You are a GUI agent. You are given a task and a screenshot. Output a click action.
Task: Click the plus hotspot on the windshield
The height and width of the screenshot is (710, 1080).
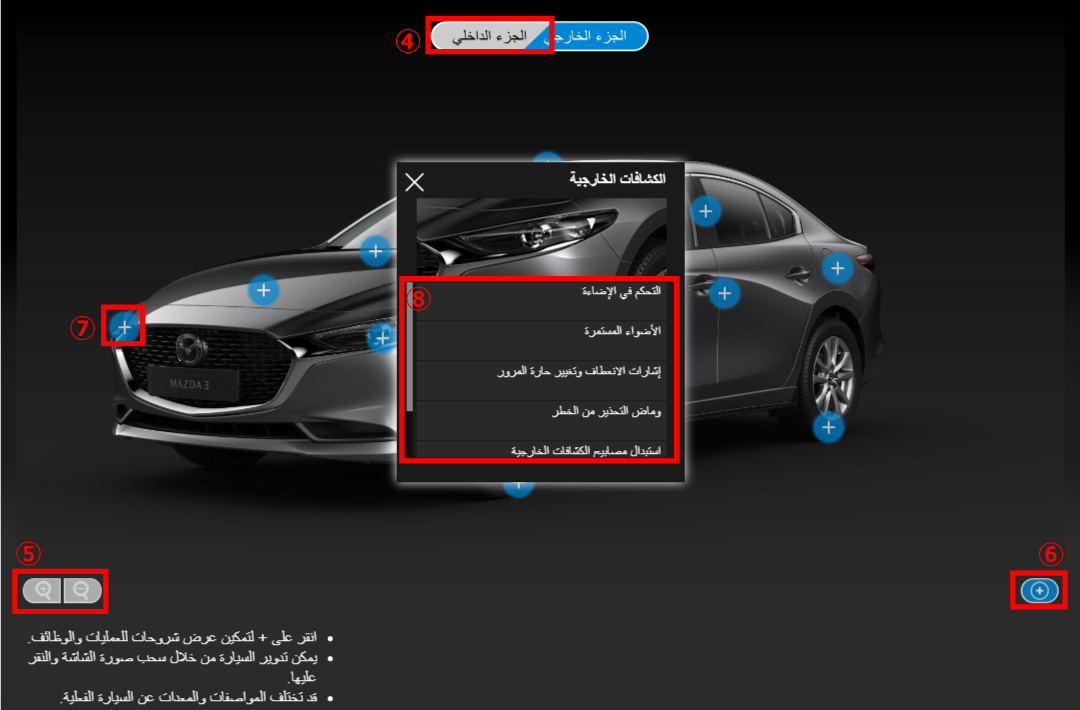tap(375, 251)
